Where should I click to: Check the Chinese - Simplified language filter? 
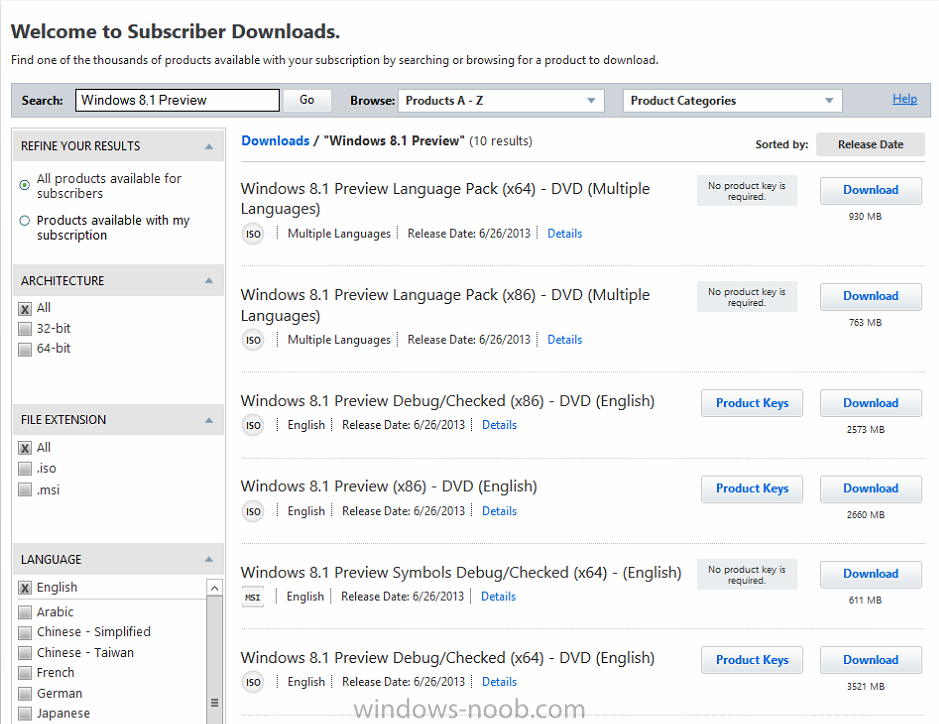(x=25, y=632)
